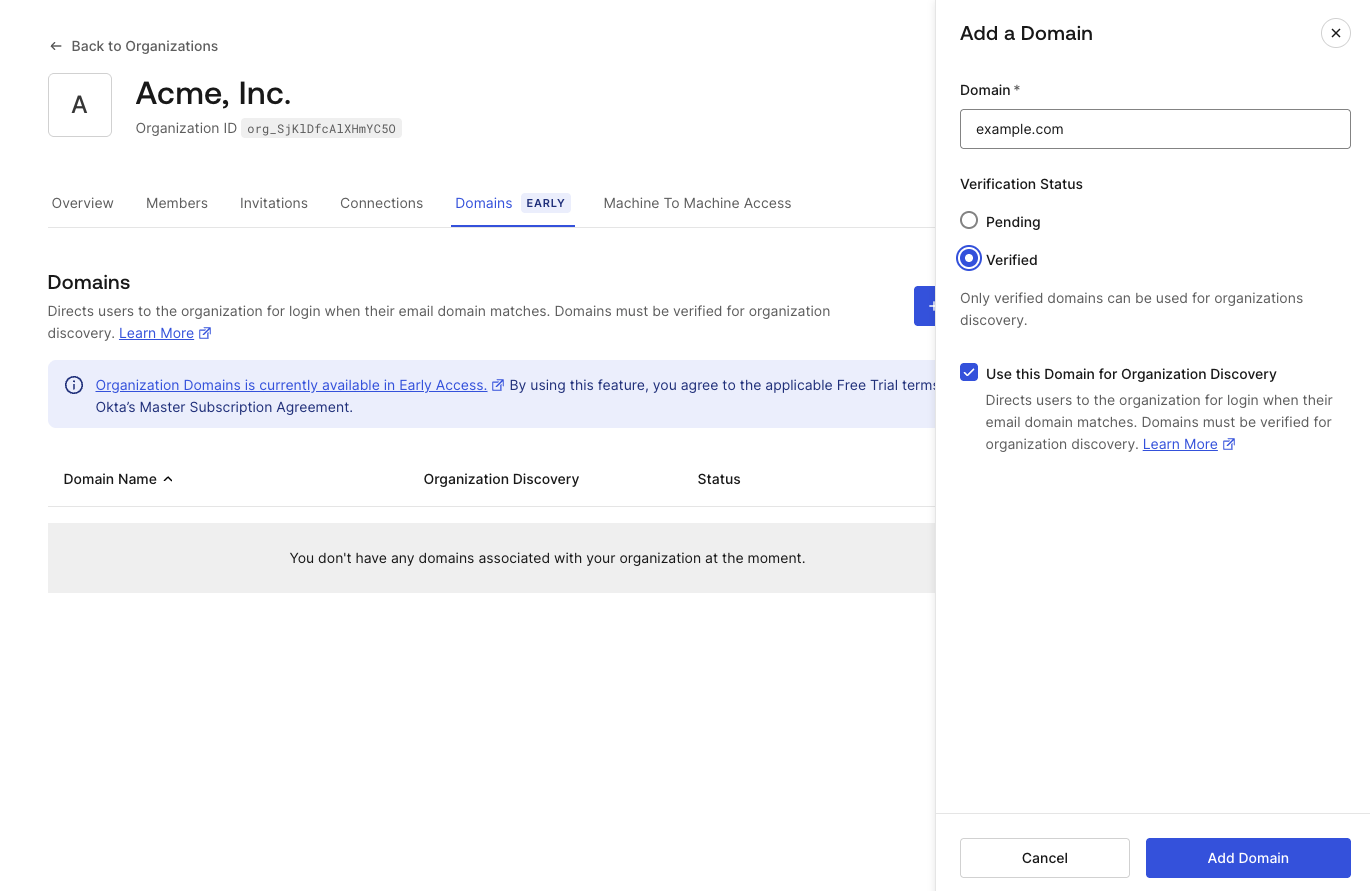Click inside the Domain input field
Viewport: 1370px width, 891px height.
[1154, 129]
